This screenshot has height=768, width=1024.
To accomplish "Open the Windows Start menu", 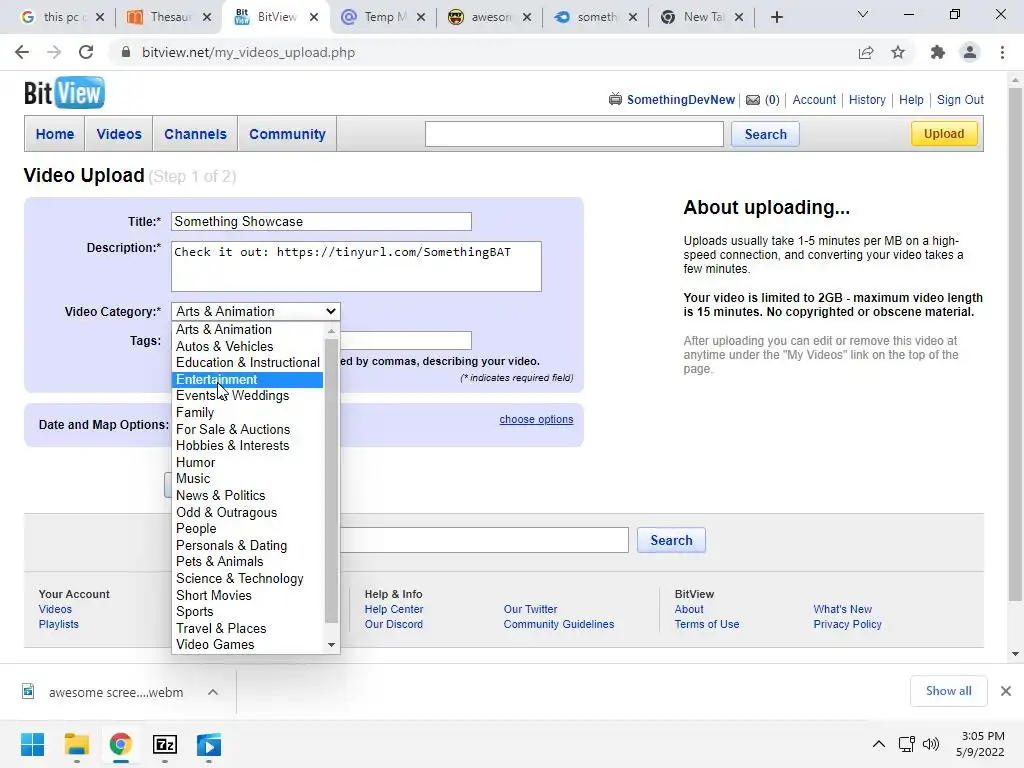I will tap(32, 744).
